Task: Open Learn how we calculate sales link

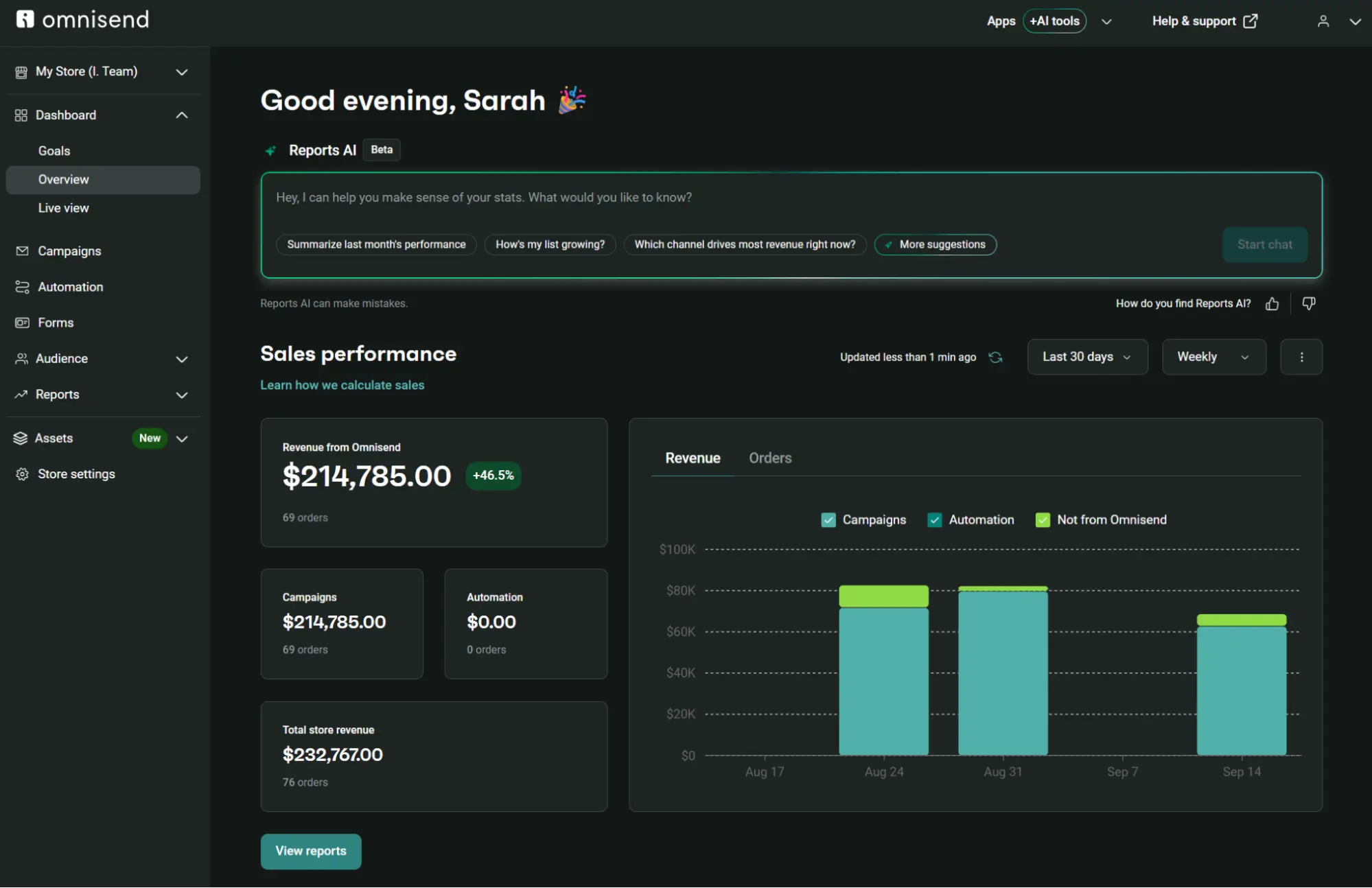Action: coord(342,385)
